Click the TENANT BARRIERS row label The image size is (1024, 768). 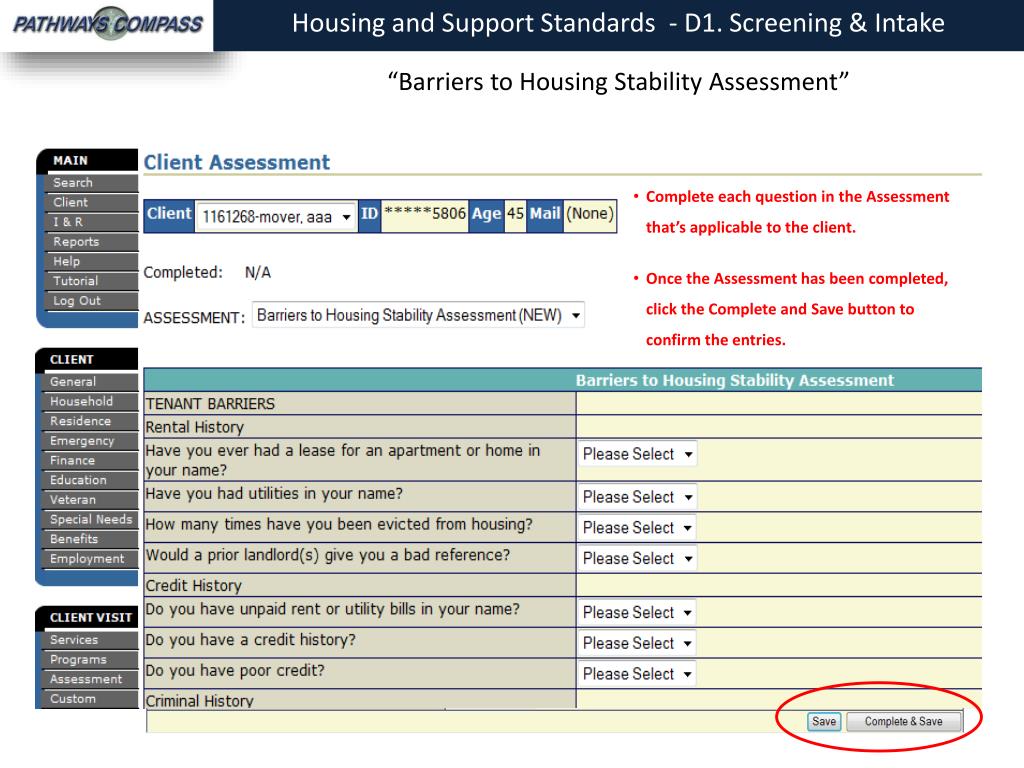coord(210,404)
